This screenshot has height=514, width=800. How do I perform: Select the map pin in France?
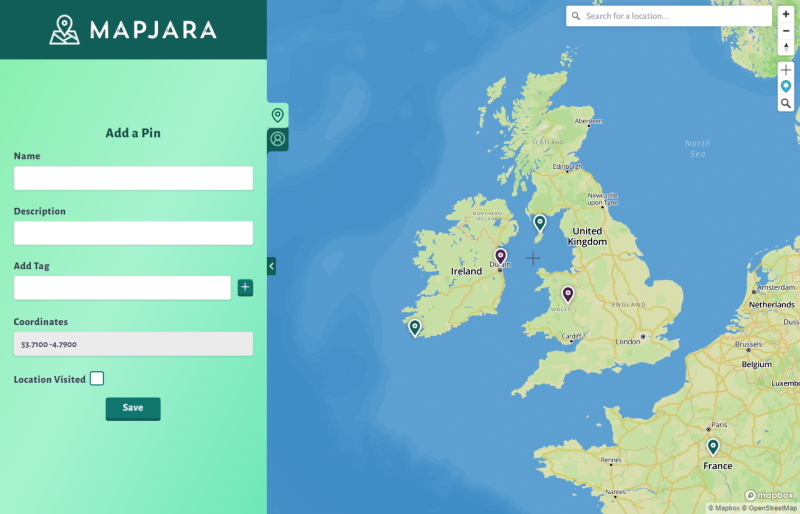point(713,446)
